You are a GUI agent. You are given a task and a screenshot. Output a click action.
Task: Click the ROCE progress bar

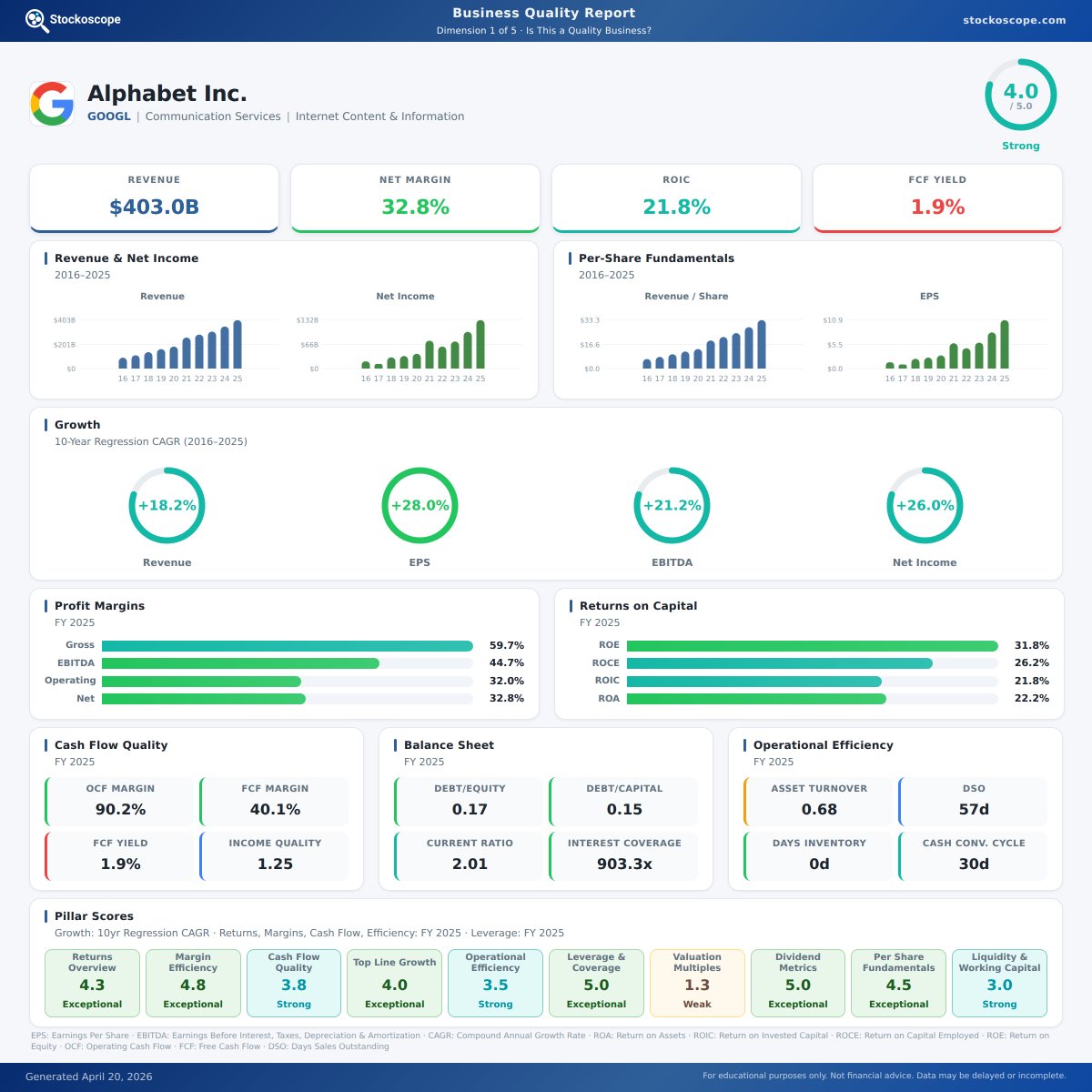(x=813, y=663)
